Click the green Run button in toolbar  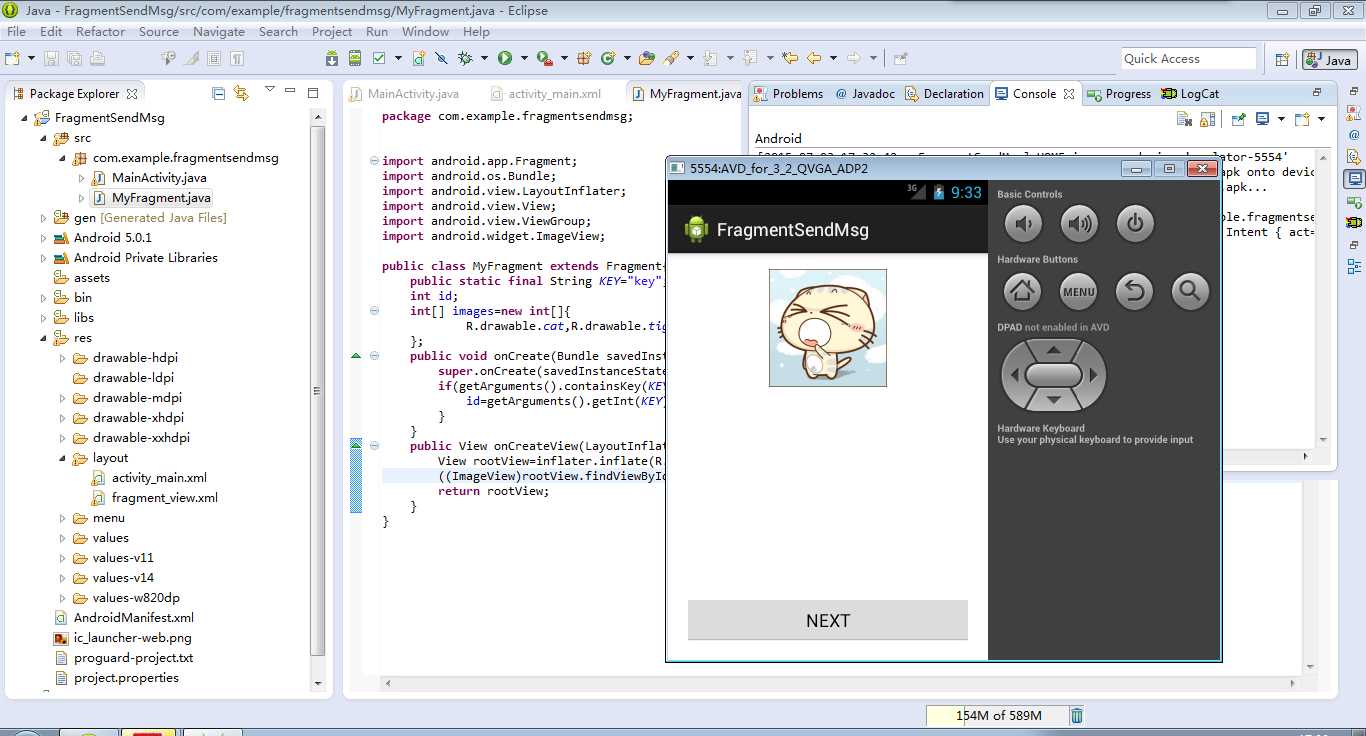click(x=505, y=59)
